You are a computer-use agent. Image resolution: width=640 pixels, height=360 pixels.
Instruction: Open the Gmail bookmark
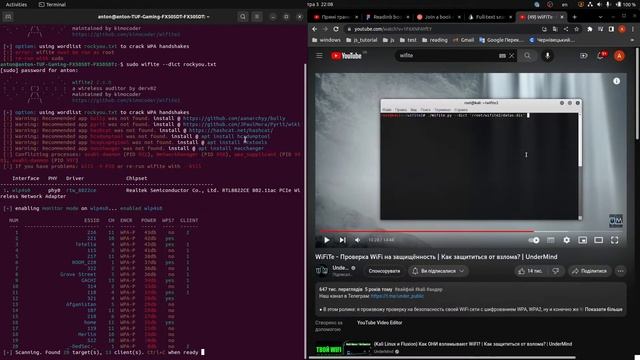463,40
